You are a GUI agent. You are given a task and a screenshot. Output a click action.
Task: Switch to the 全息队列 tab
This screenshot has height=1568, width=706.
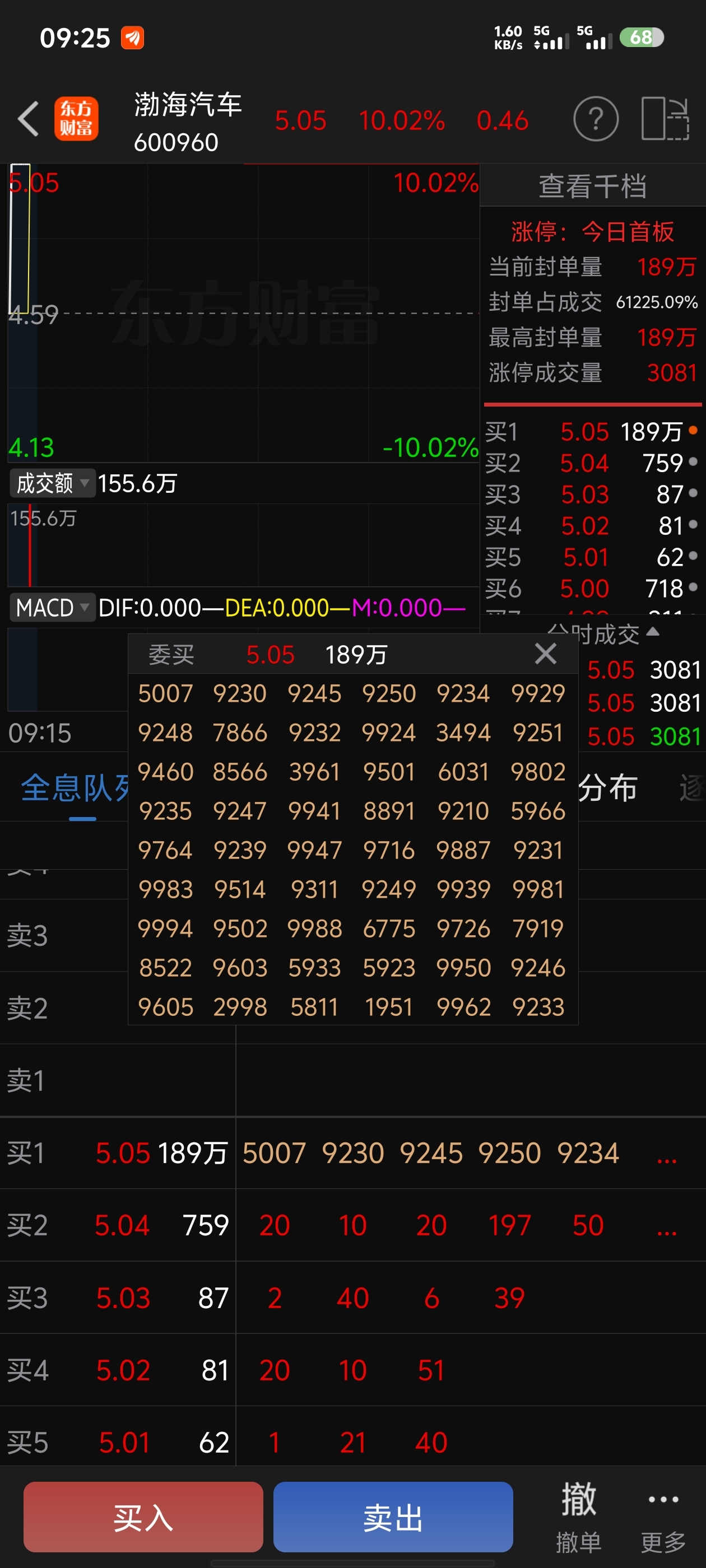[x=76, y=788]
